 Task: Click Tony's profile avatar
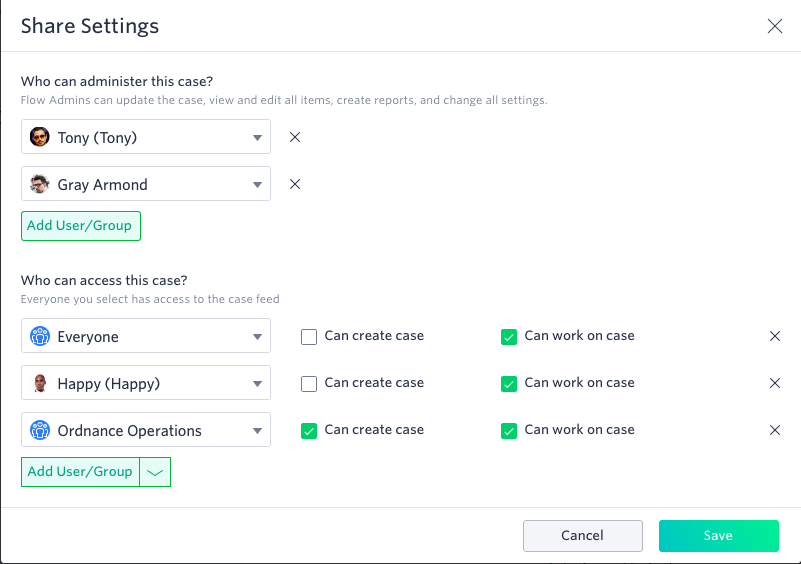click(39, 137)
